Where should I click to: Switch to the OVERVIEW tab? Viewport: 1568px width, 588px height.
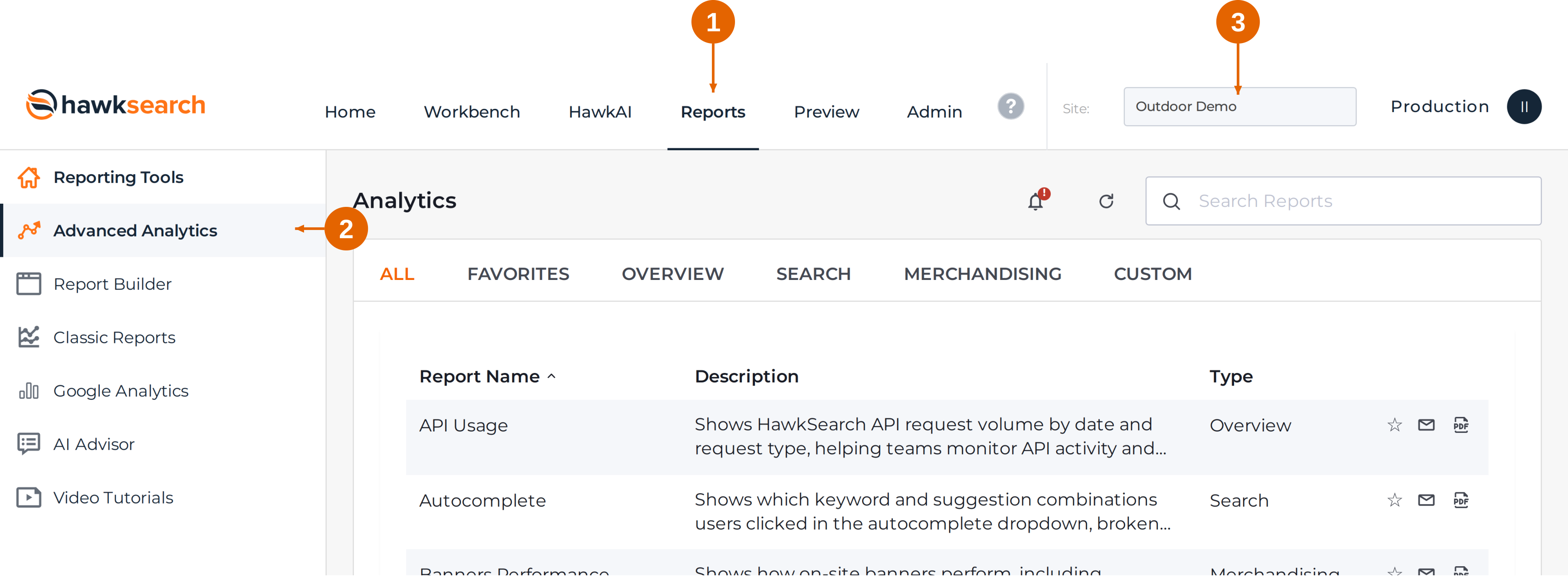coord(672,274)
